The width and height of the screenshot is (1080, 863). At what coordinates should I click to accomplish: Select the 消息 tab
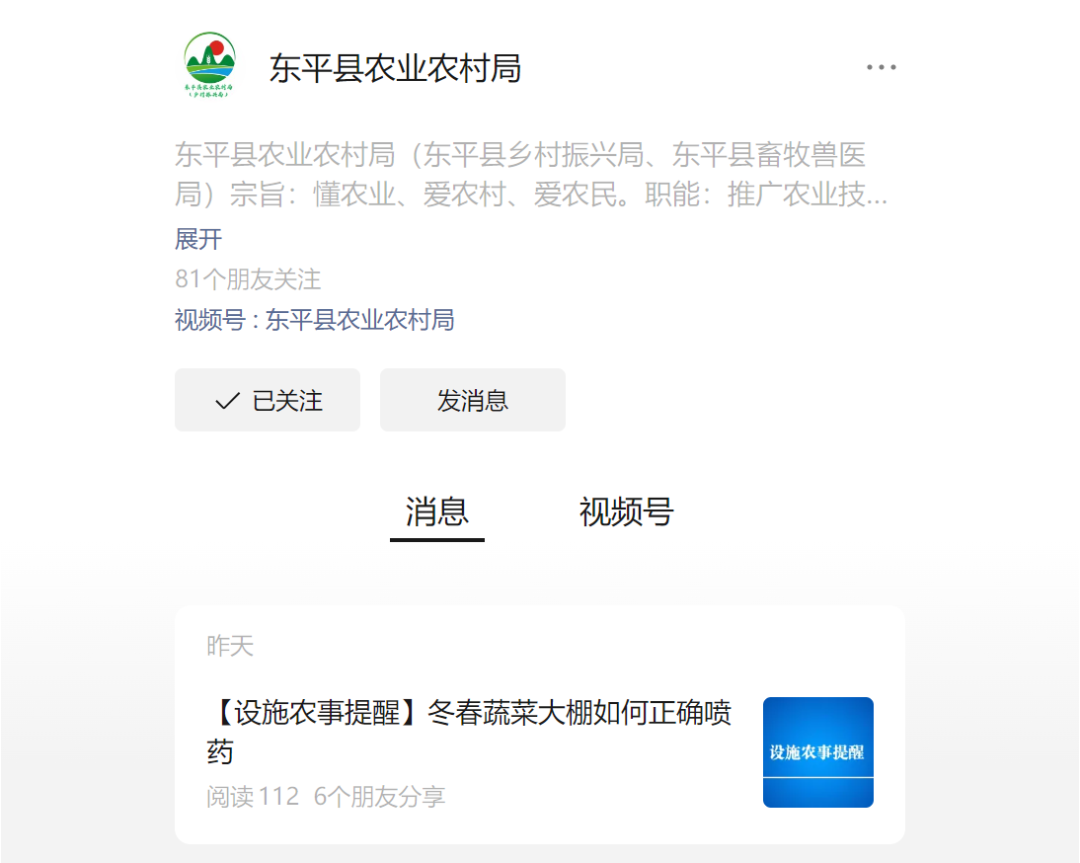pyautogui.click(x=437, y=513)
